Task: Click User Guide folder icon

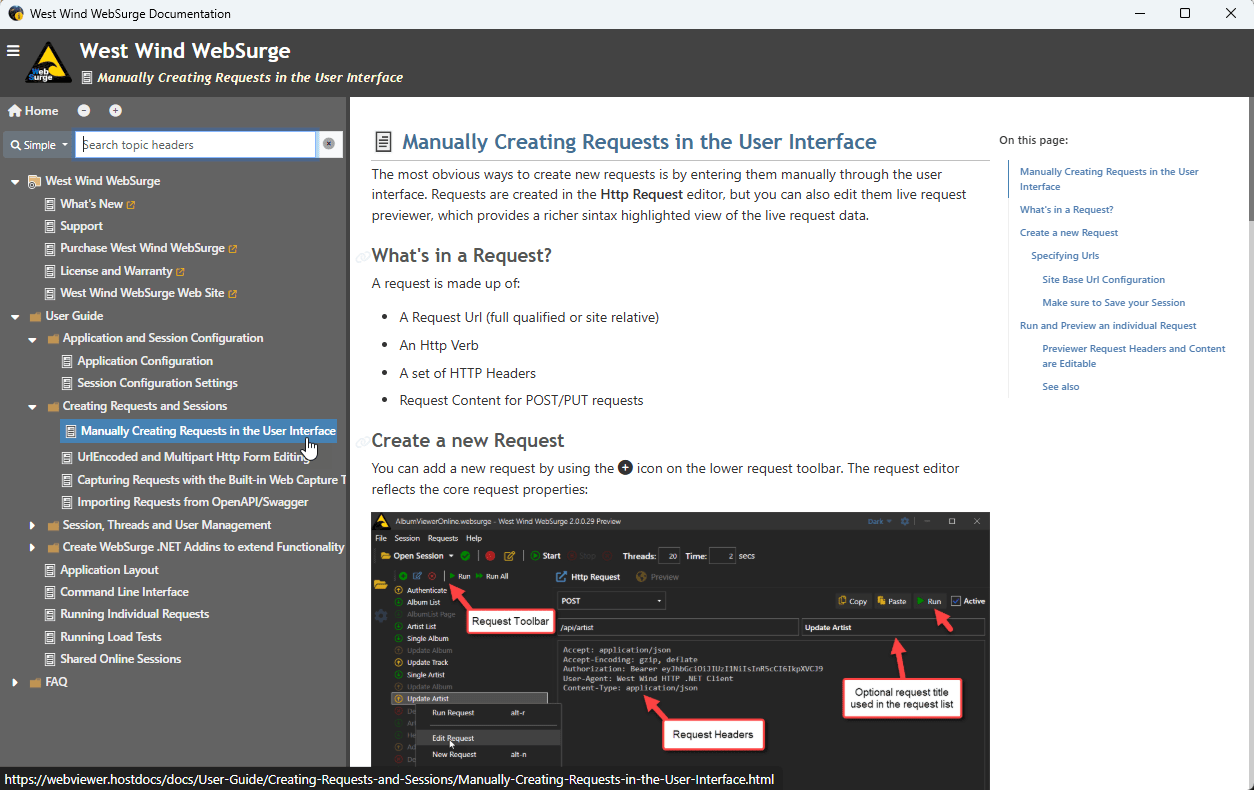Action: 35,317
